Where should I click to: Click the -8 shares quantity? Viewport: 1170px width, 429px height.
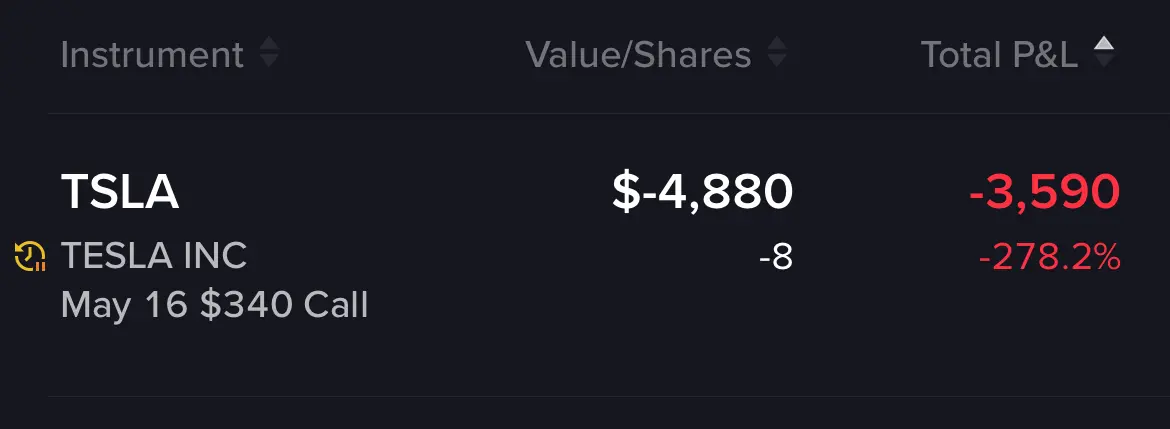pyautogui.click(x=775, y=258)
